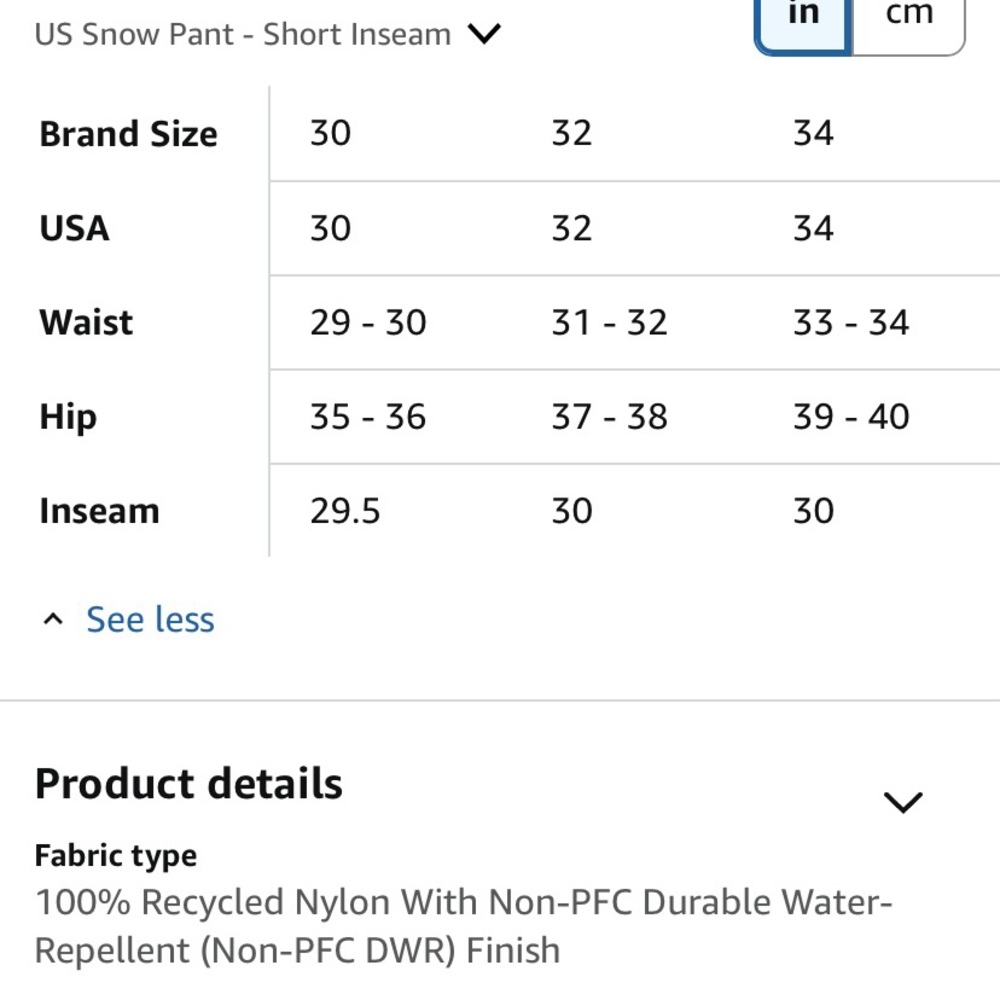Image resolution: width=1000 pixels, height=1000 pixels.
Task: Select Brand Size row header
Action: point(128,134)
